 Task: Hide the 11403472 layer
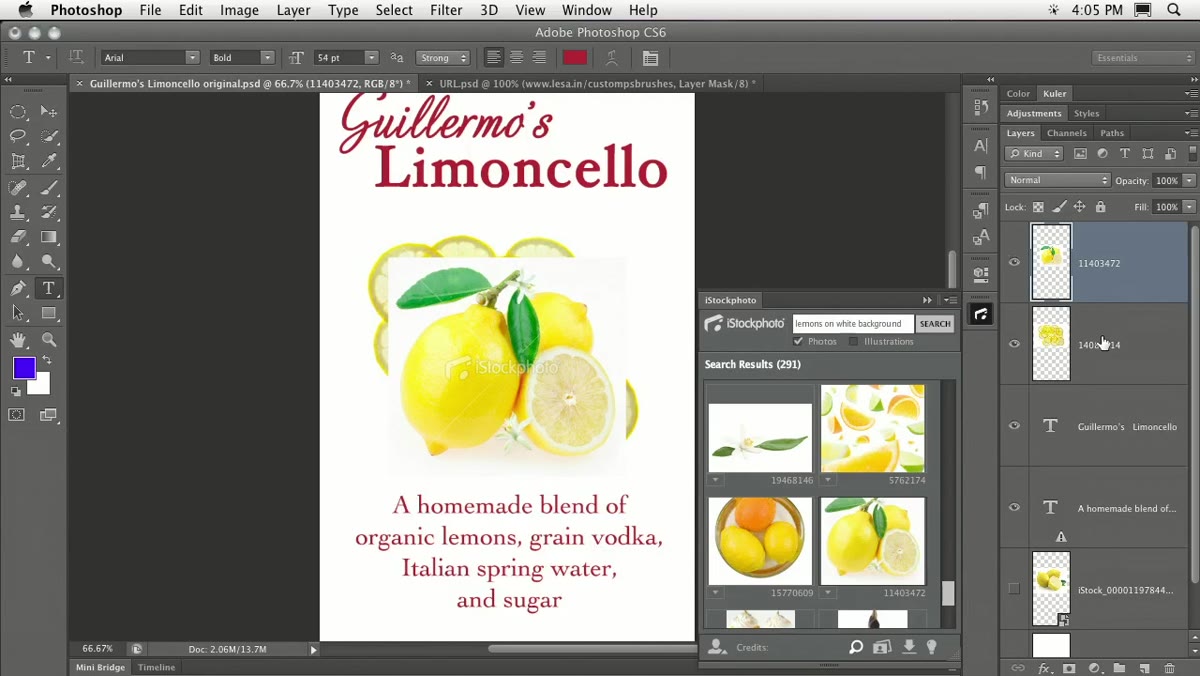1014,263
